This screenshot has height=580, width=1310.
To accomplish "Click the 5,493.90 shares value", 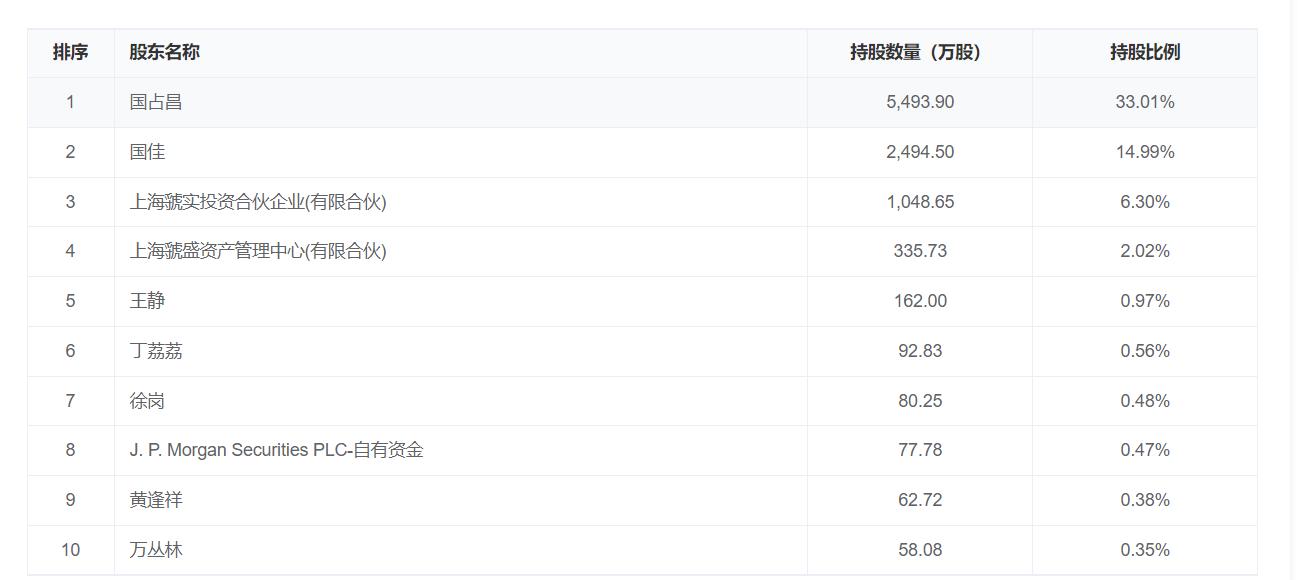I will (920, 102).
